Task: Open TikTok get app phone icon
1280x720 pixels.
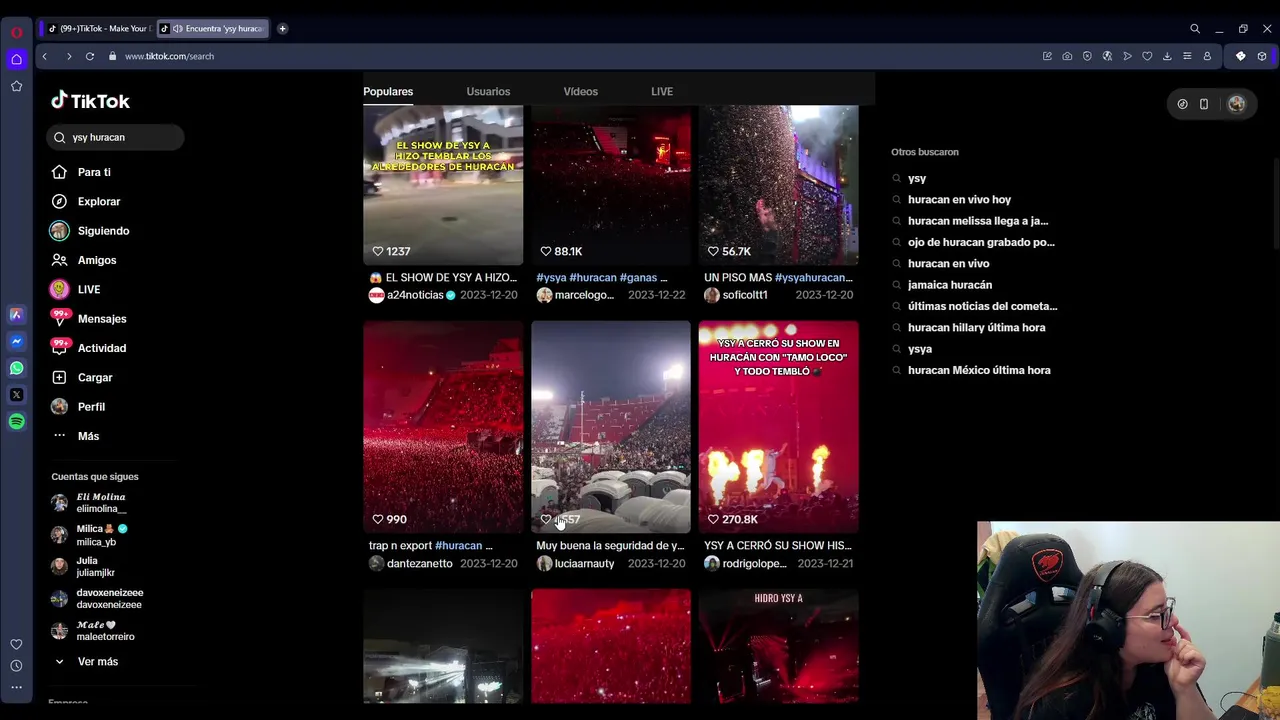Action: pyautogui.click(x=1204, y=104)
